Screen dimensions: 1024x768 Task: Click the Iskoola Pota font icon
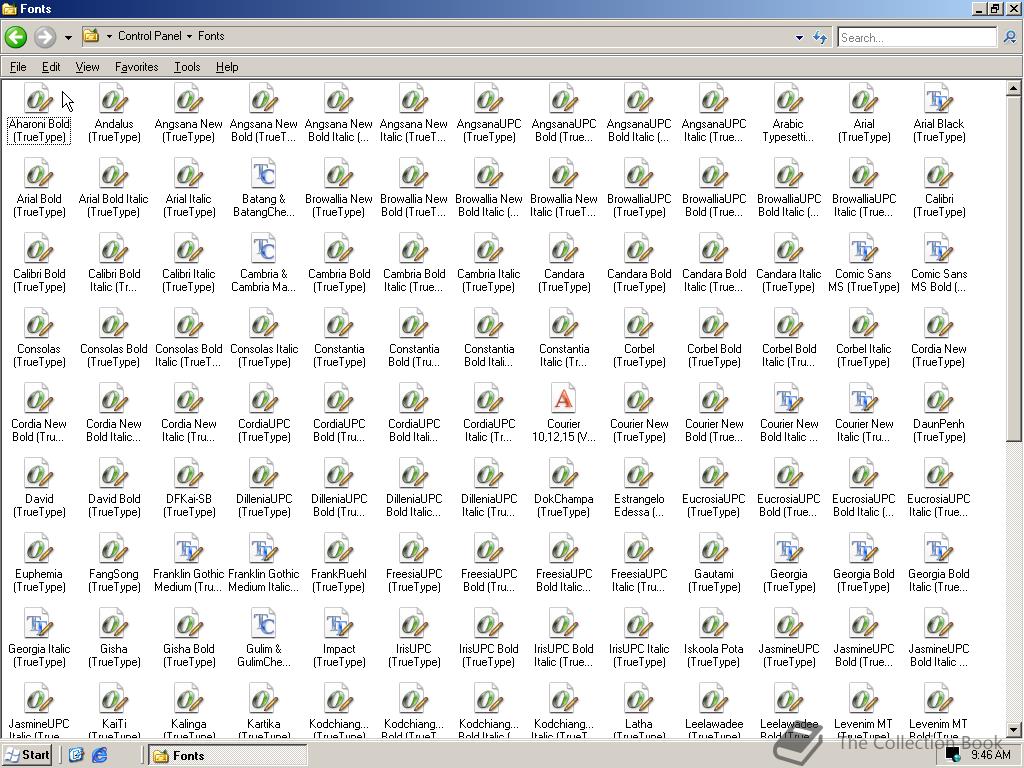point(714,625)
